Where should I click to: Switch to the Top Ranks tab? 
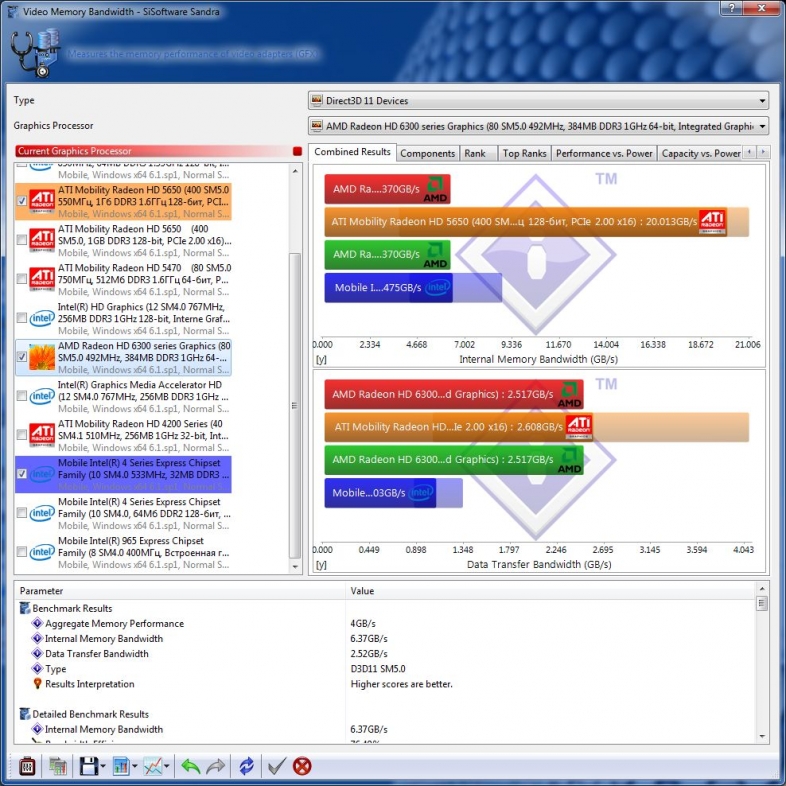pos(524,153)
